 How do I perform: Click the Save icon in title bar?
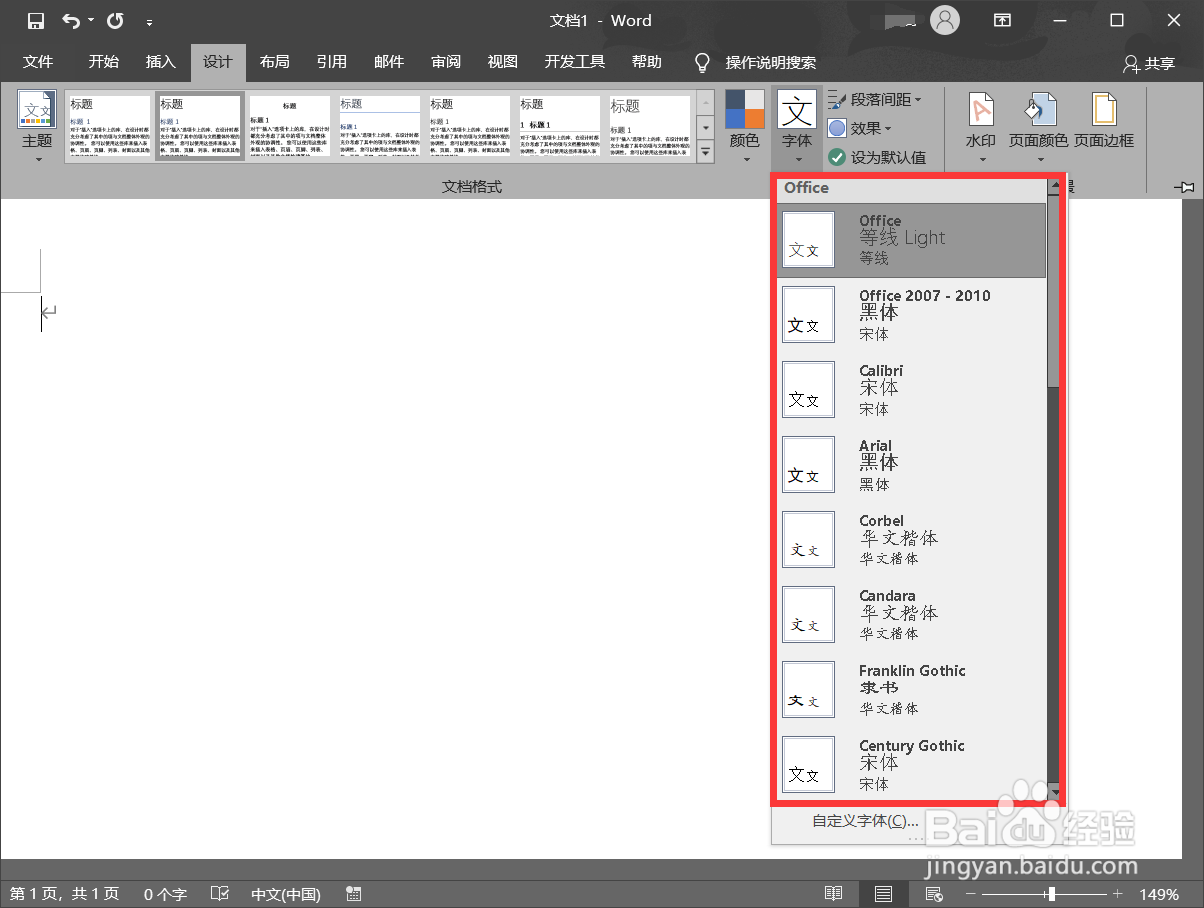pyautogui.click(x=36, y=20)
